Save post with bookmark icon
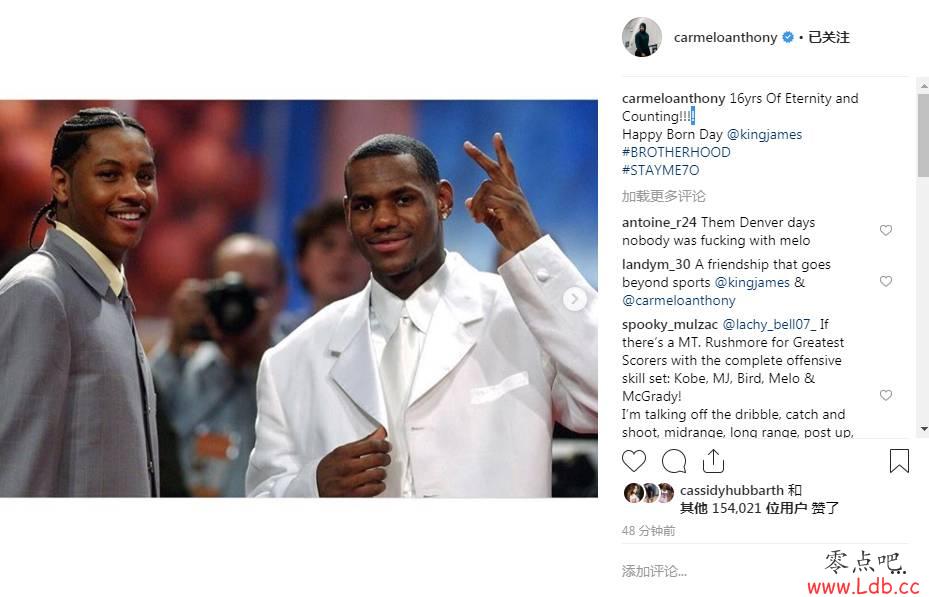The width and height of the screenshot is (929, 597). pos(899,461)
